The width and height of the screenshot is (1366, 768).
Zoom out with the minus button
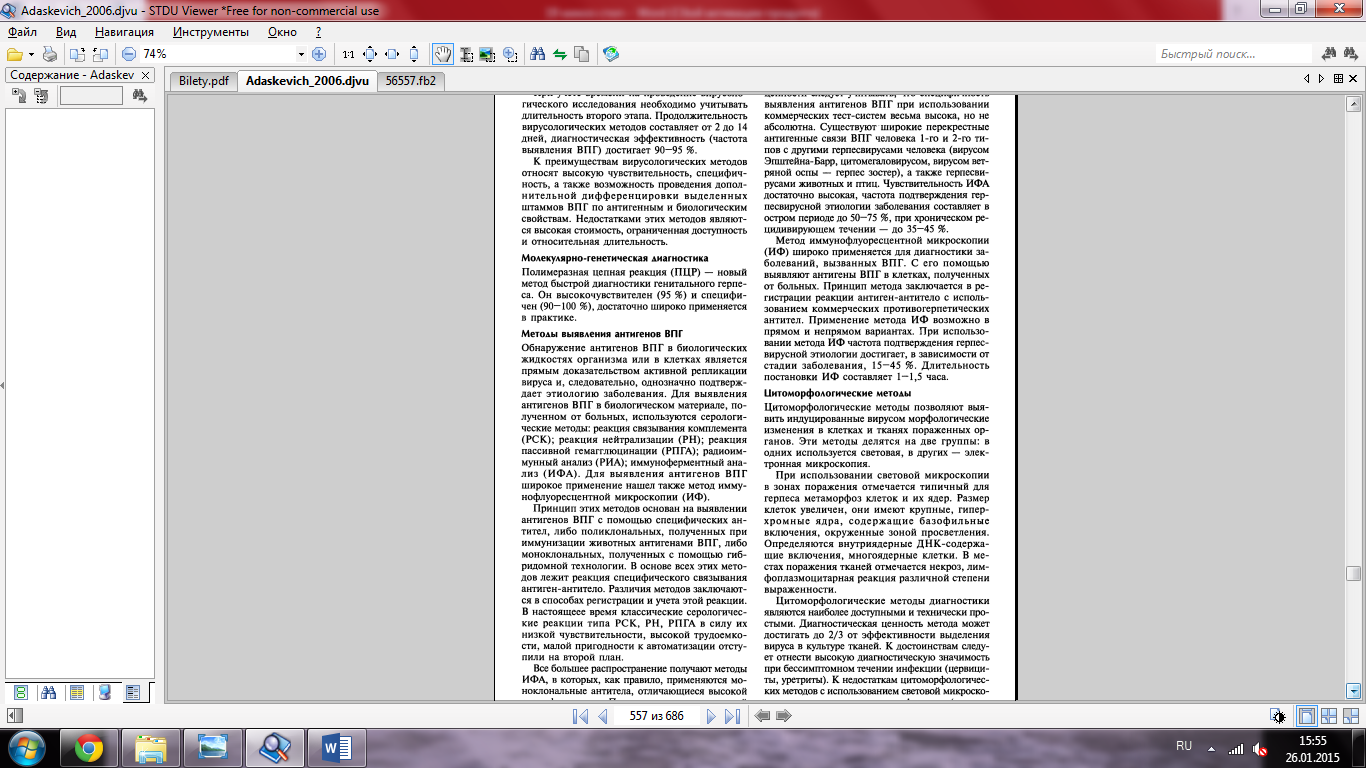pyautogui.click(x=129, y=54)
